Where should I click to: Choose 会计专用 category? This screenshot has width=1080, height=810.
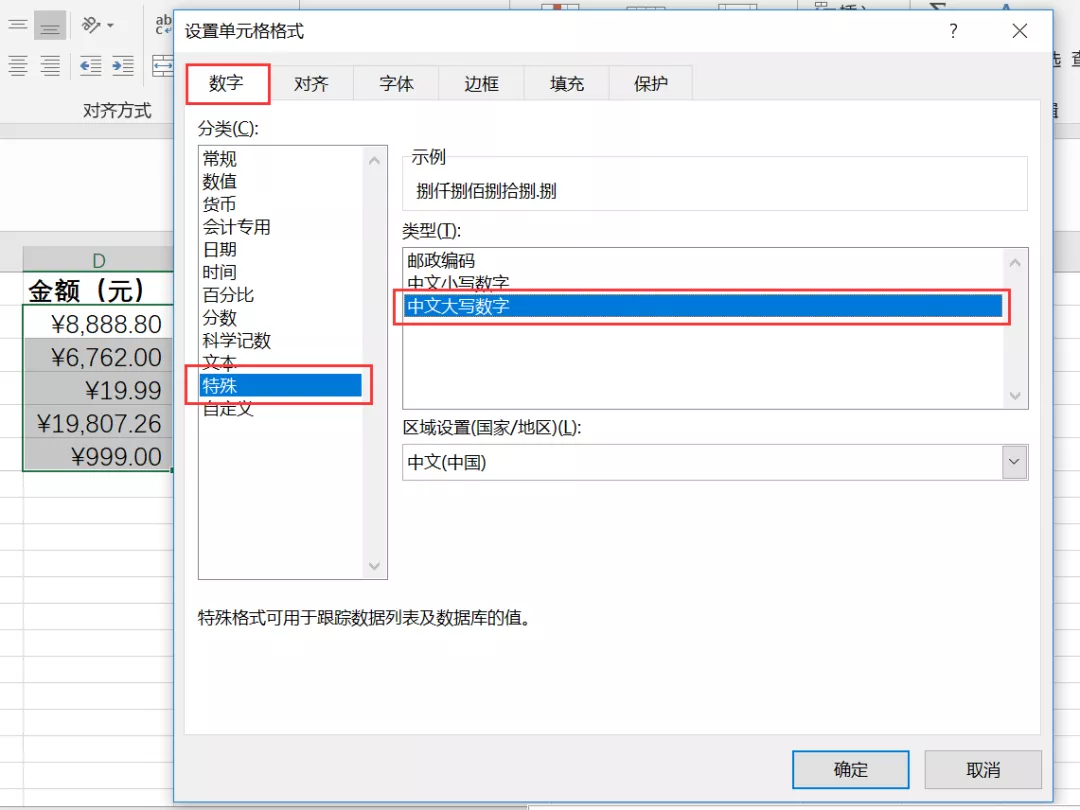[281, 227]
